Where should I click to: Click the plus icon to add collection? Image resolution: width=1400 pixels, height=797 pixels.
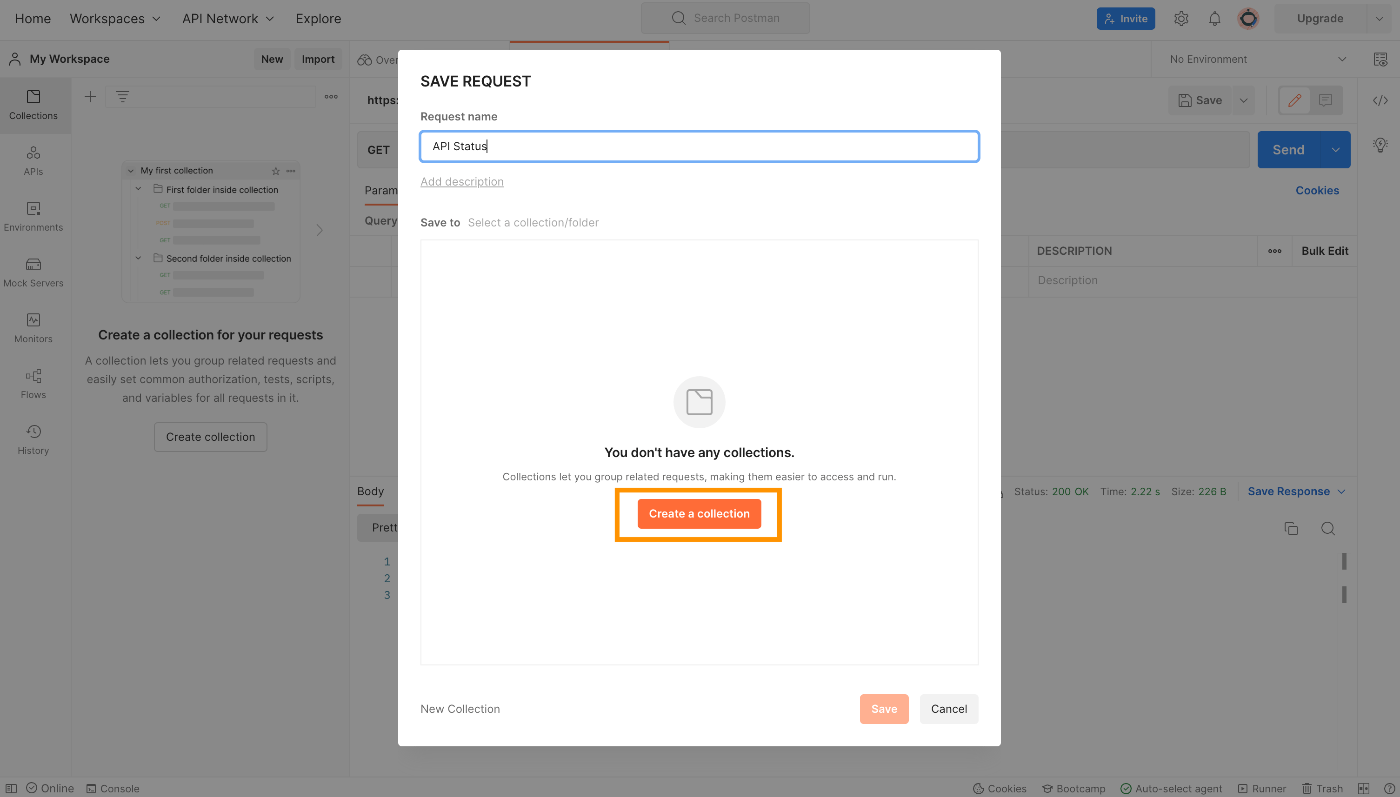(x=90, y=97)
